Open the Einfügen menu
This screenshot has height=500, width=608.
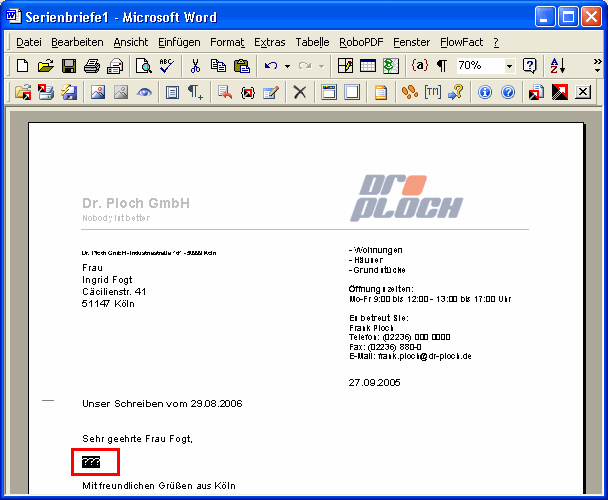[178, 42]
